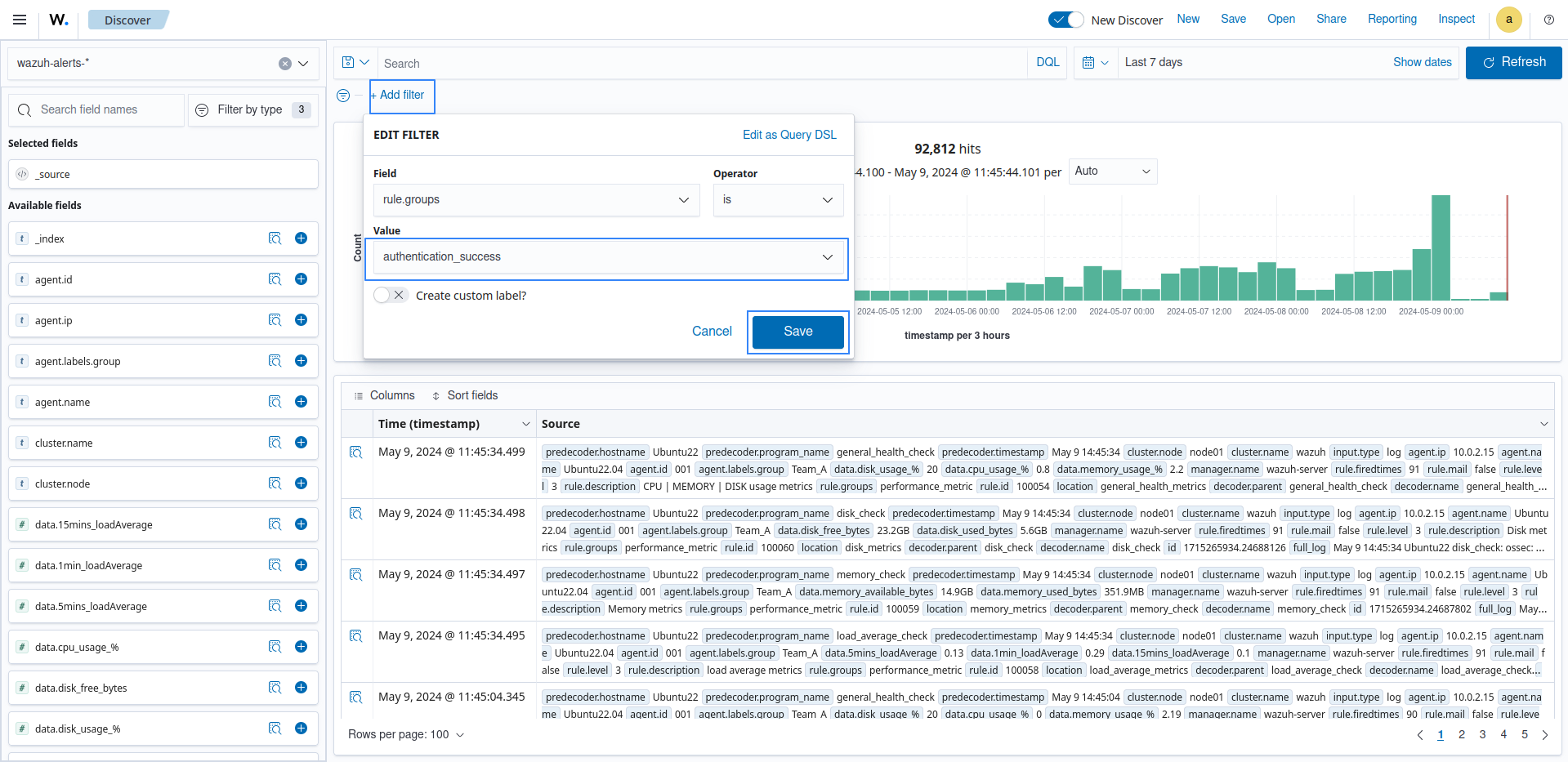This screenshot has height=762, width=1568.
Task: Open the Reporting menu item
Action: 1392,19
